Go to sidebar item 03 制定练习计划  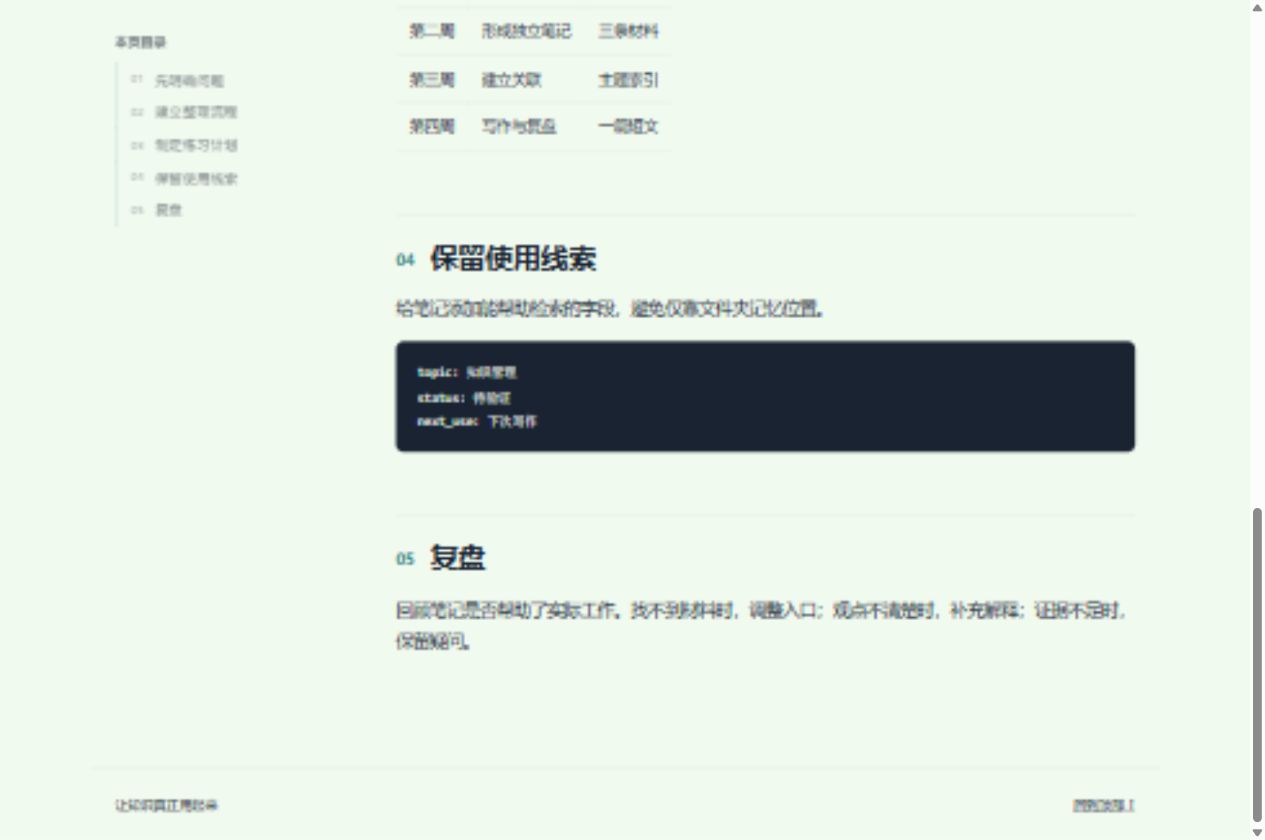[184, 145]
